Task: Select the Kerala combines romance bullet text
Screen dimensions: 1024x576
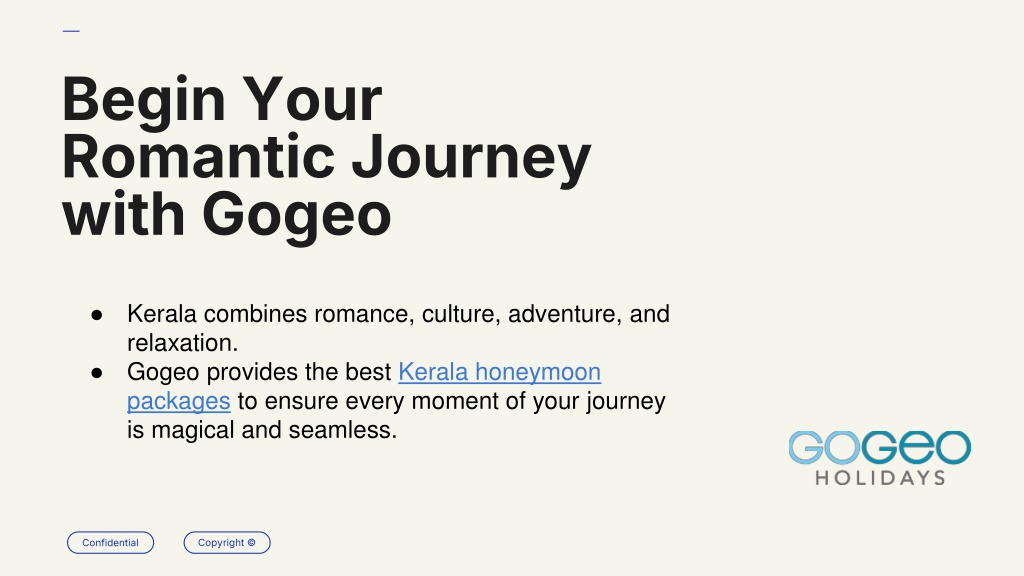Action: [398, 314]
